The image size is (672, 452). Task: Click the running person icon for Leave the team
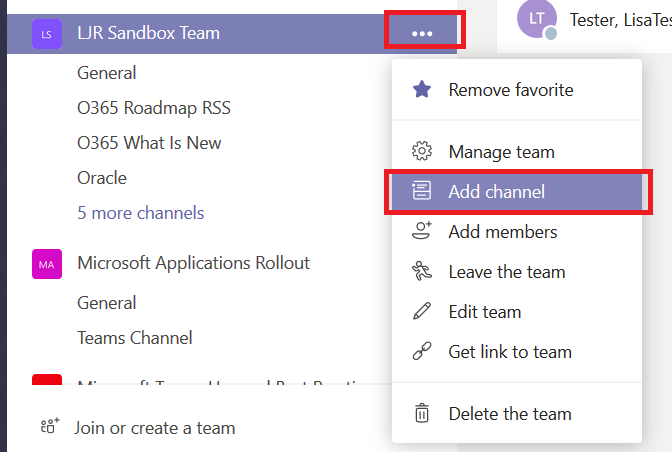click(422, 271)
